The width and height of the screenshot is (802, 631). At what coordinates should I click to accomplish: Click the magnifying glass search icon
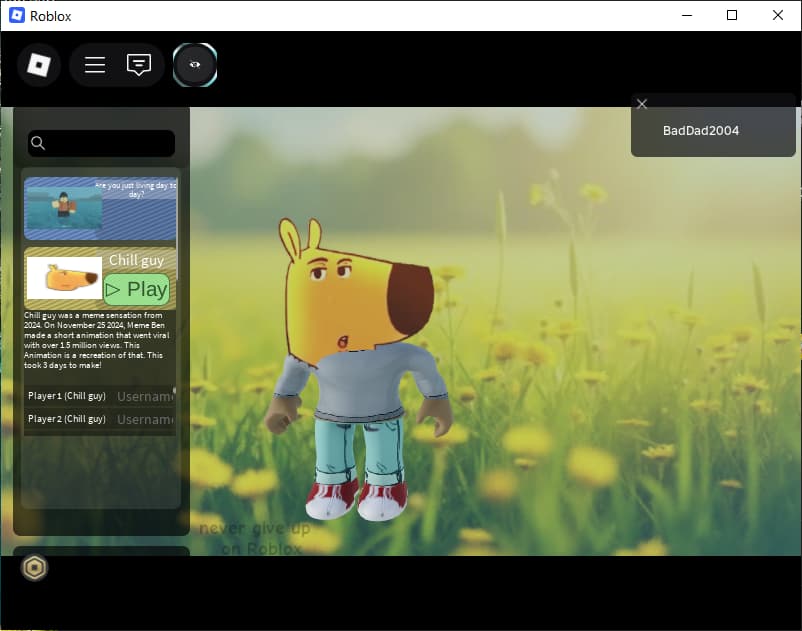38,143
